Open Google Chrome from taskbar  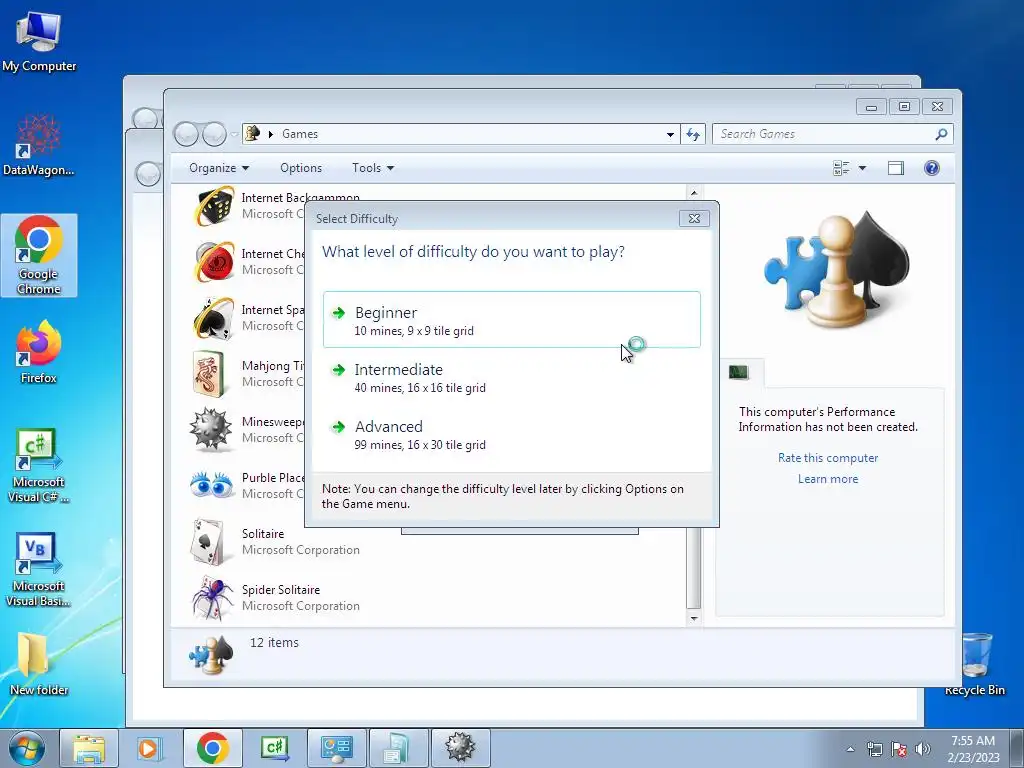212,748
